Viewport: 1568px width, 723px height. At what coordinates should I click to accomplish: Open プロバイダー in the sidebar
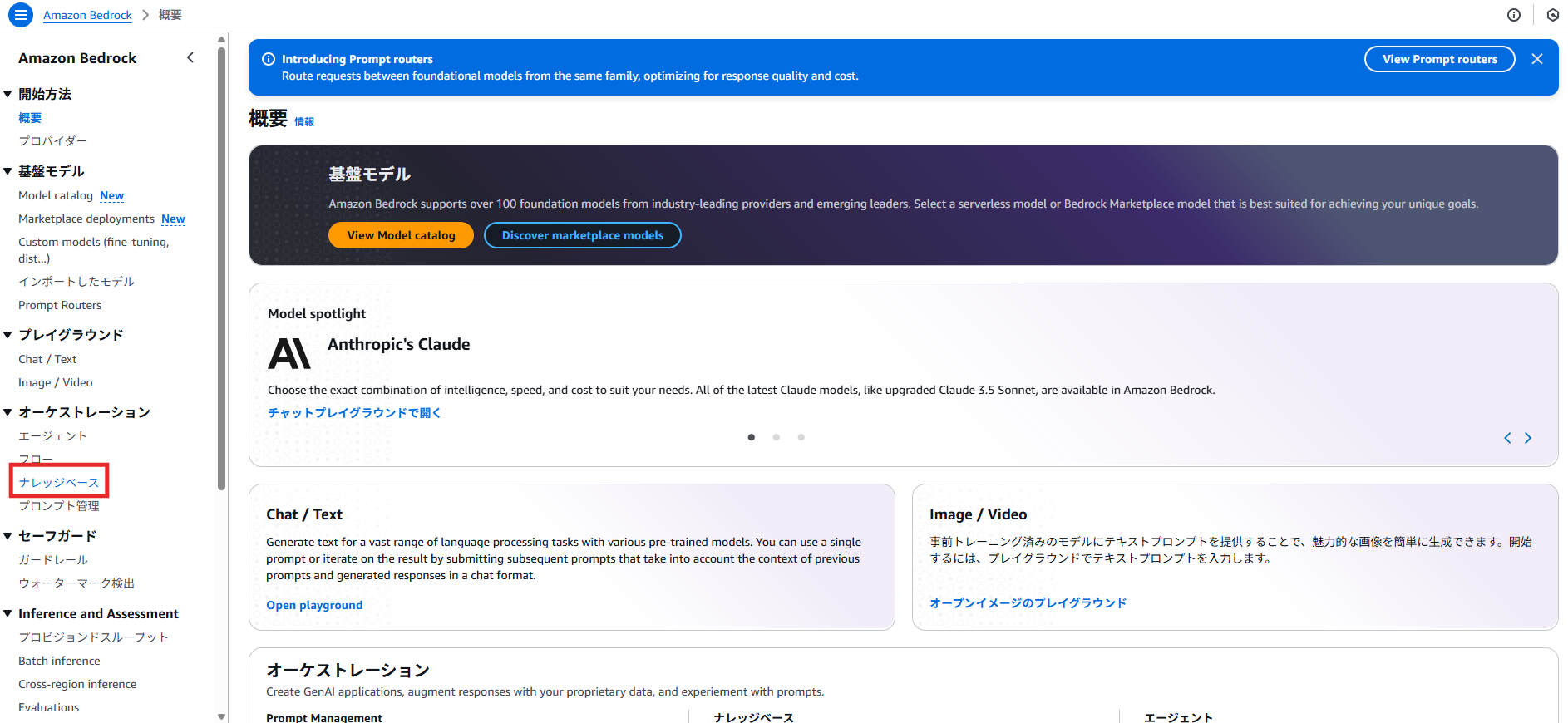click(52, 141)
